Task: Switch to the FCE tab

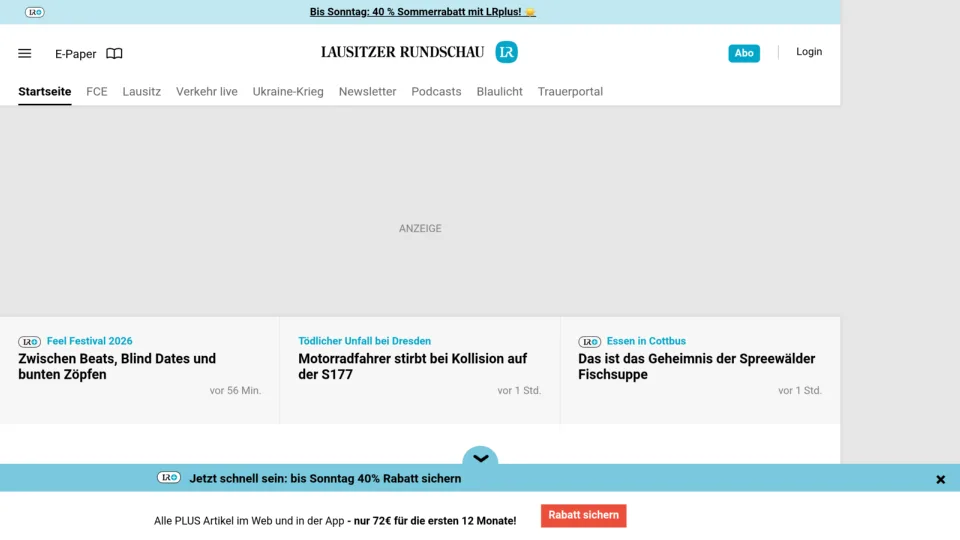Action: point(97,91)
